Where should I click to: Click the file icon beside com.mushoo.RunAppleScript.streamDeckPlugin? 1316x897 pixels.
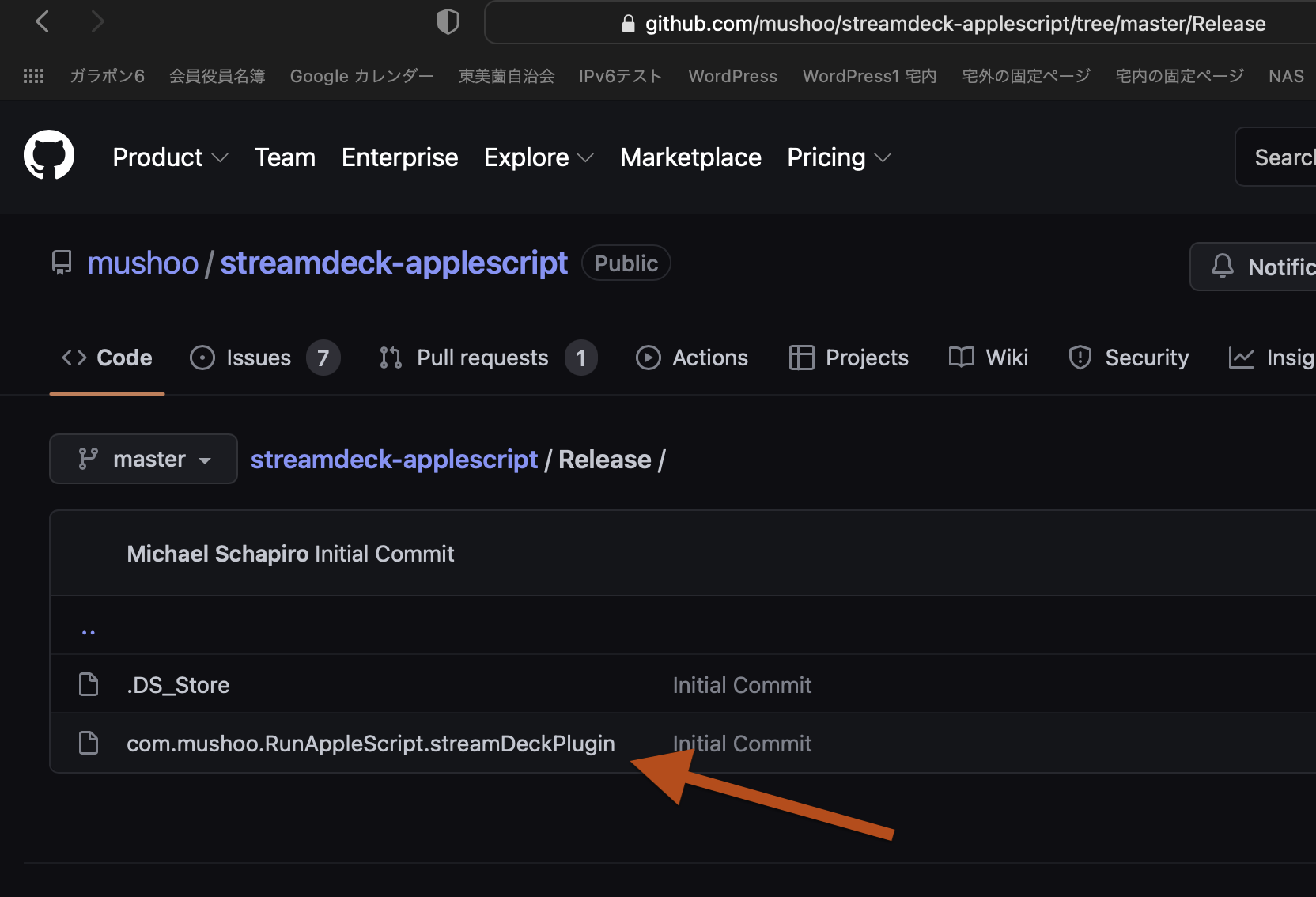click(89, 743)
